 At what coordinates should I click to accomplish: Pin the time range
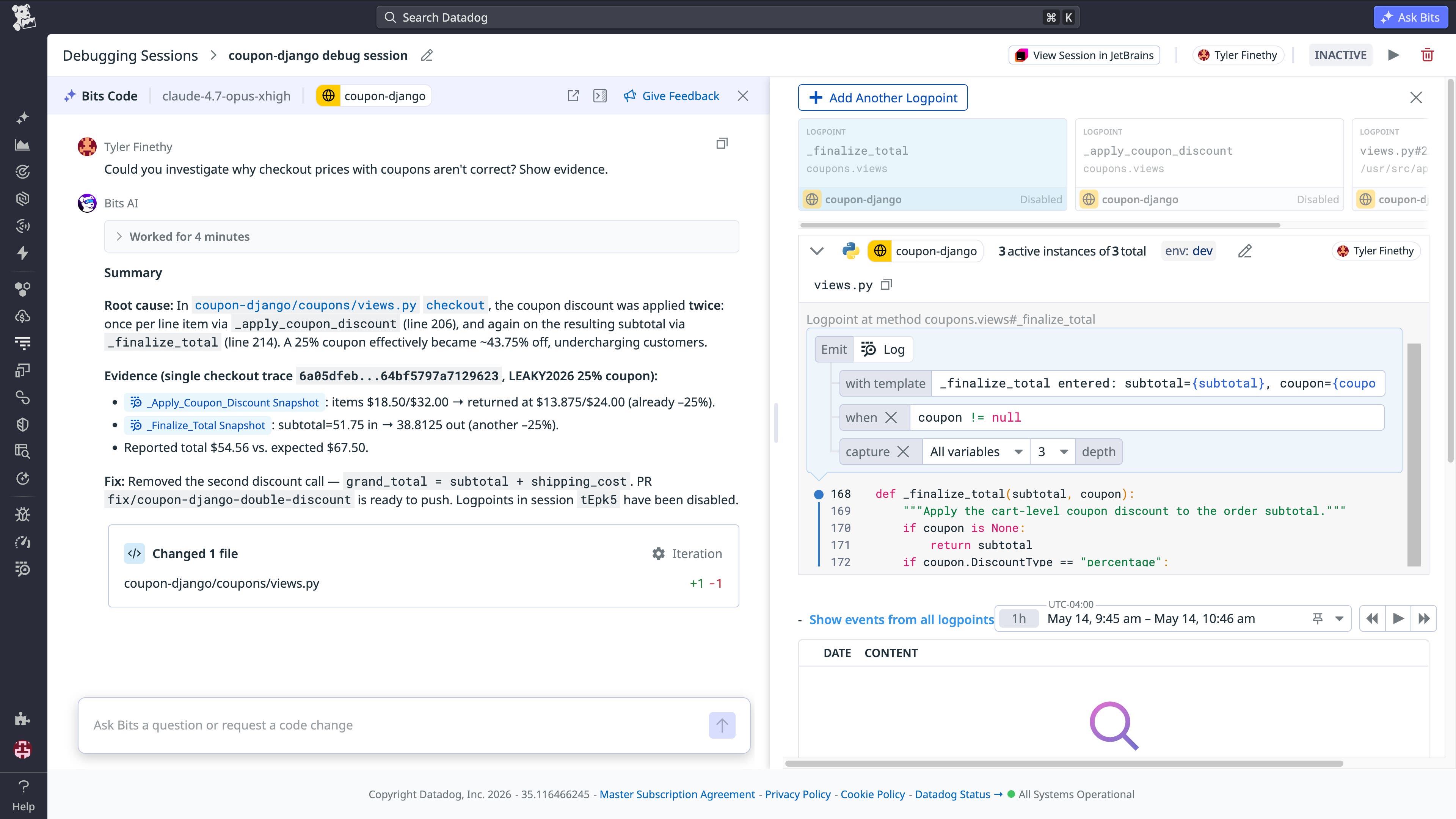[1318, 618]
